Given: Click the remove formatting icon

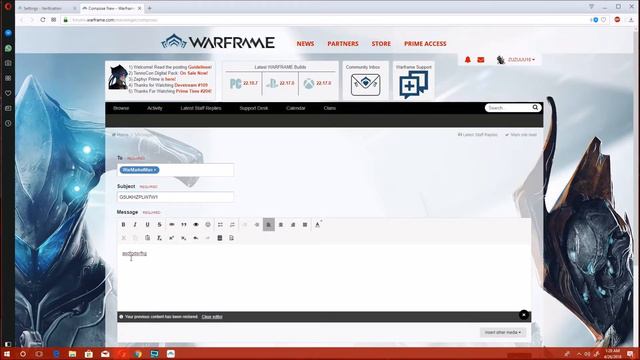Looking at the screenshot, I should [160, 238].
